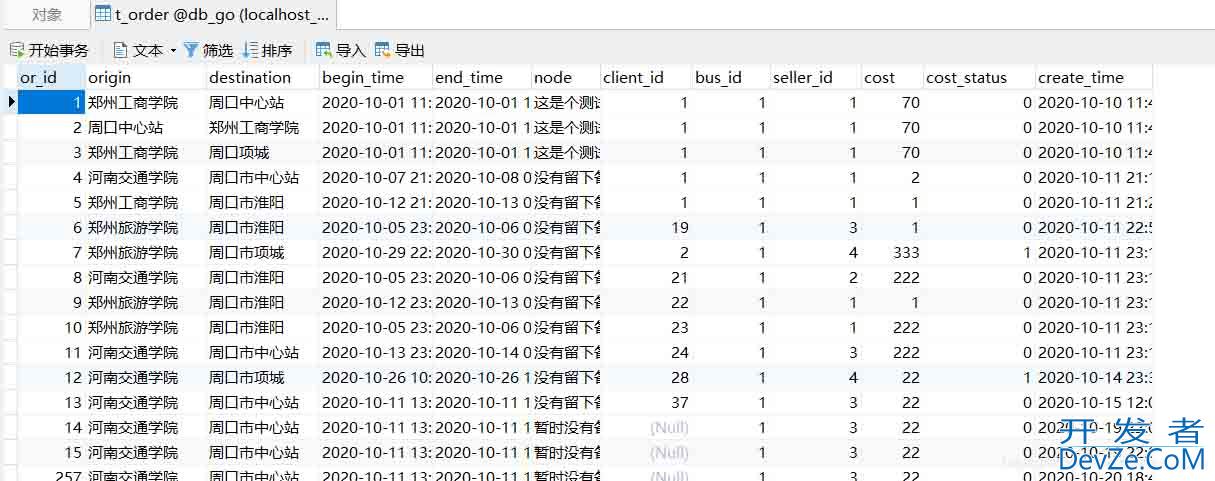The image size is (1215, 481).
Task: Click or_id cell 257
Action: pyautogui.click(x=51, y=474)
